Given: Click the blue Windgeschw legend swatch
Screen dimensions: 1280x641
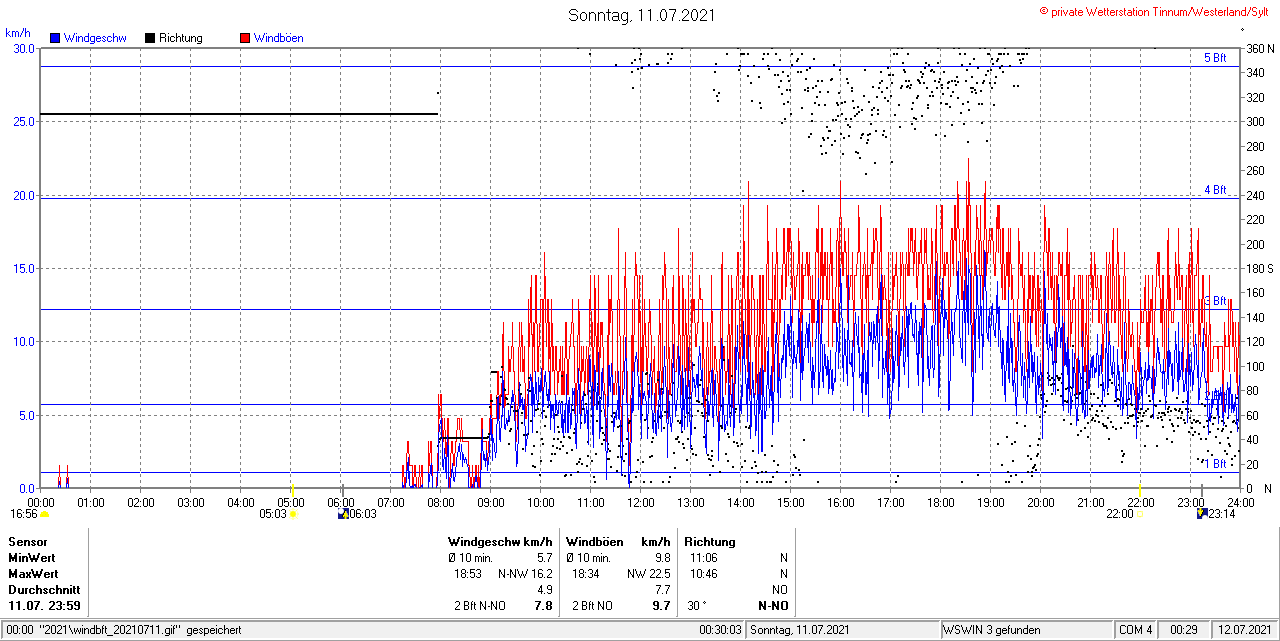Looking at the screenshot, I should point(54,38).
